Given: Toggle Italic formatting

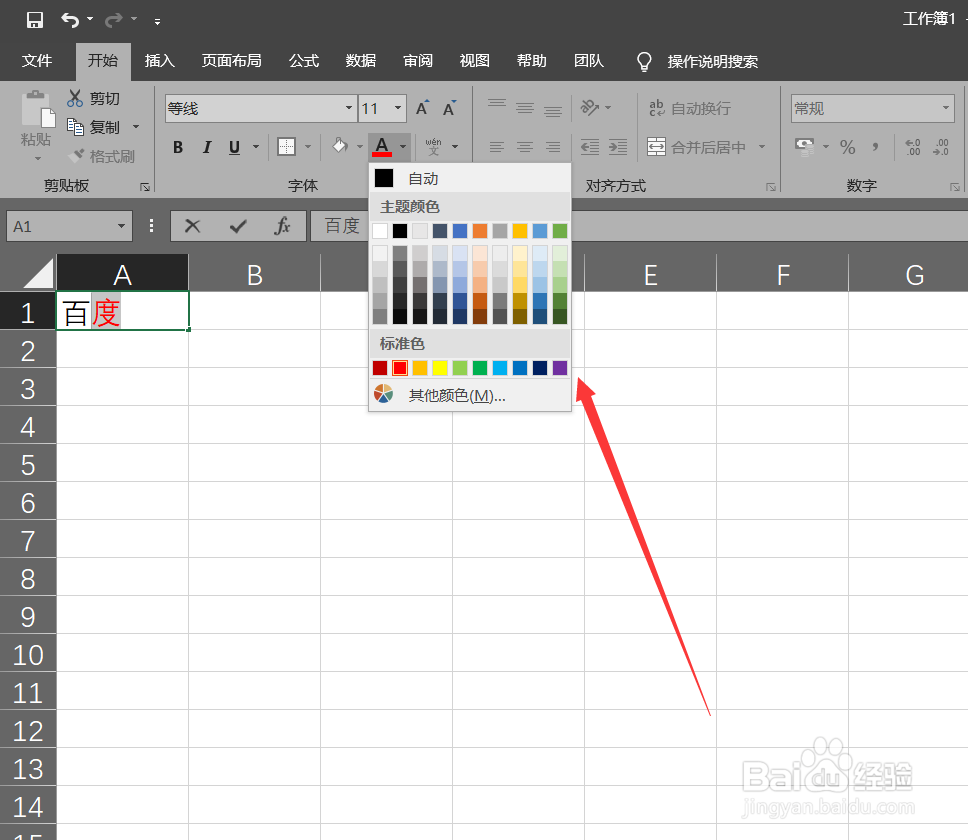Looking at the screenshot, I should 207,147.
